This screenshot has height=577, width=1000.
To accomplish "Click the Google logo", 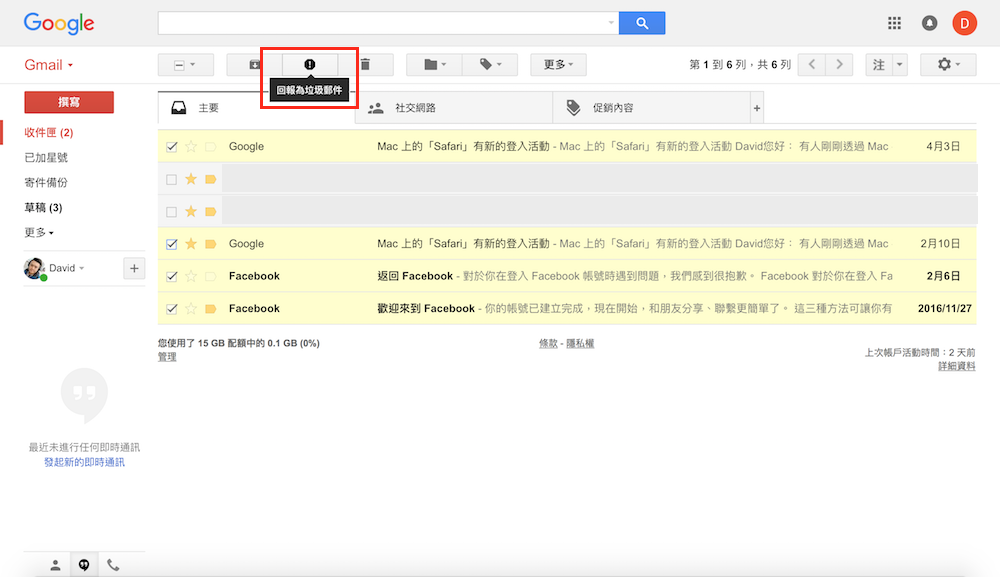I will (x=59, y=24).
